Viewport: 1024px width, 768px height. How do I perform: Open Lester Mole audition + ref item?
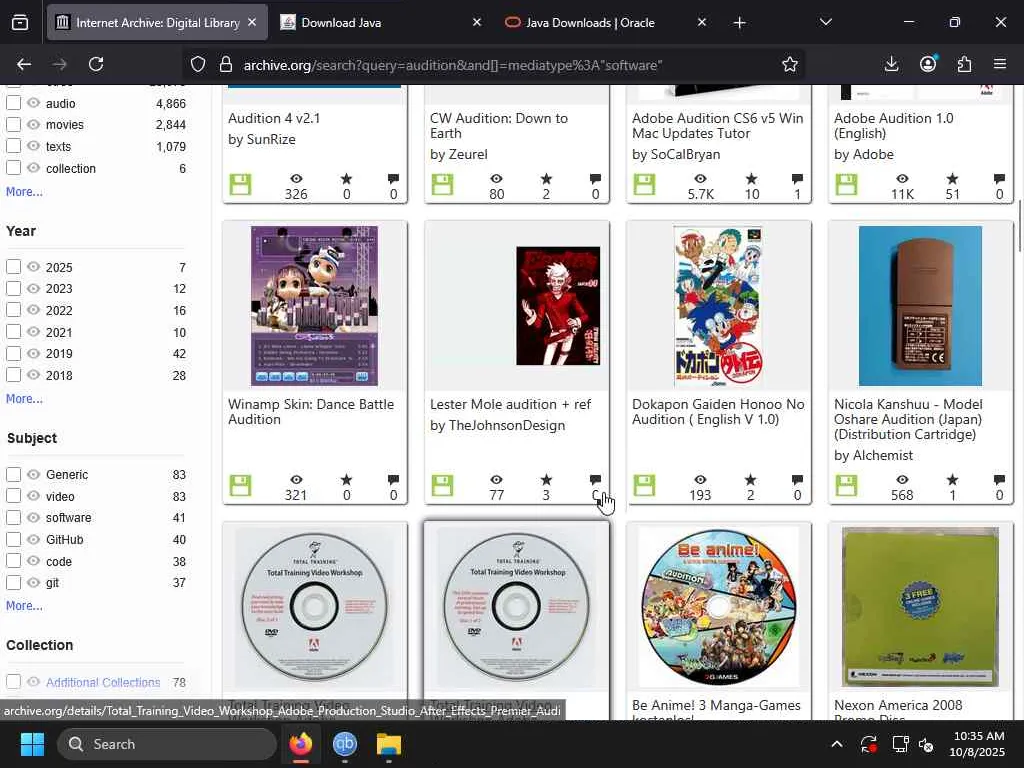click(510, 404)
